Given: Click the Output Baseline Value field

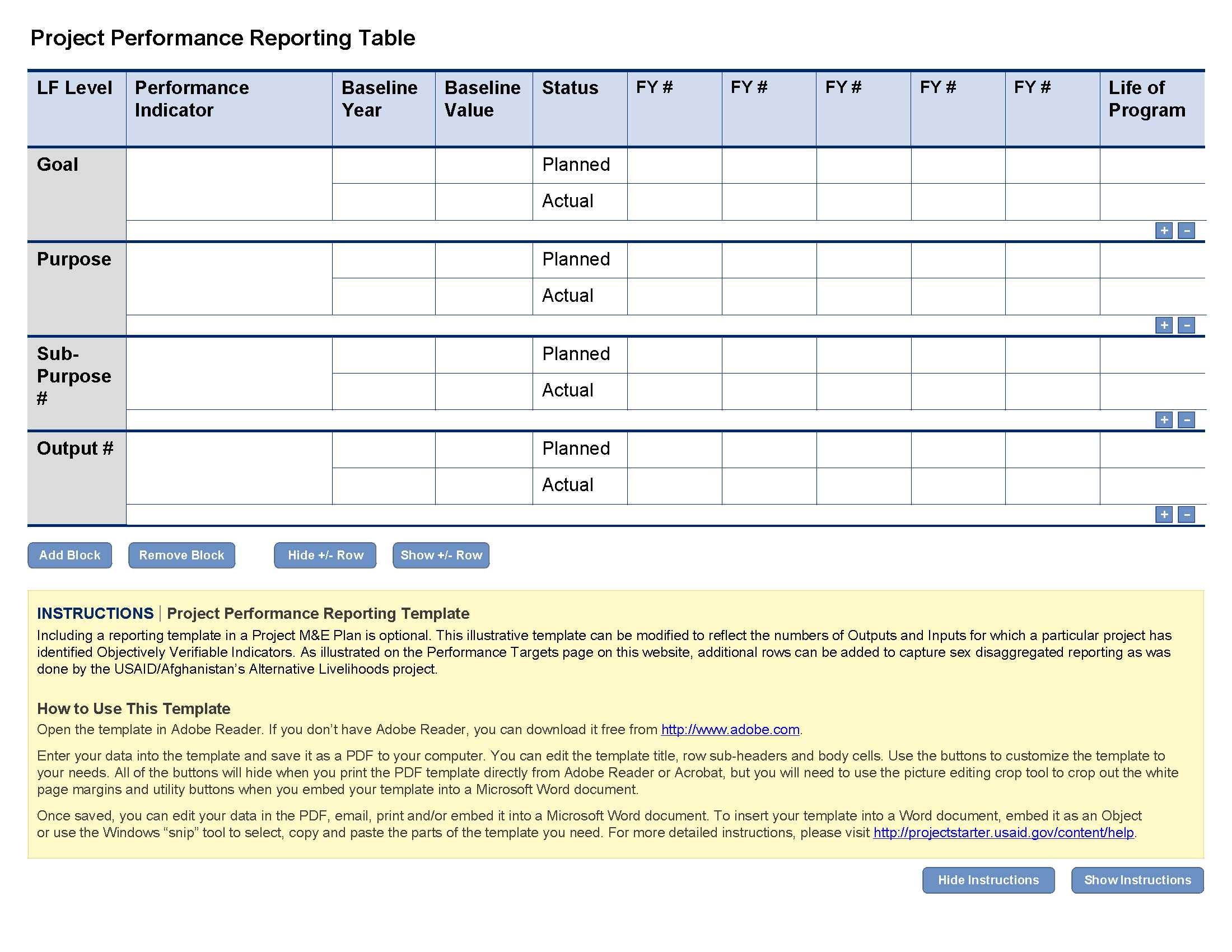Looking at the screenshot, I should 486,467.
